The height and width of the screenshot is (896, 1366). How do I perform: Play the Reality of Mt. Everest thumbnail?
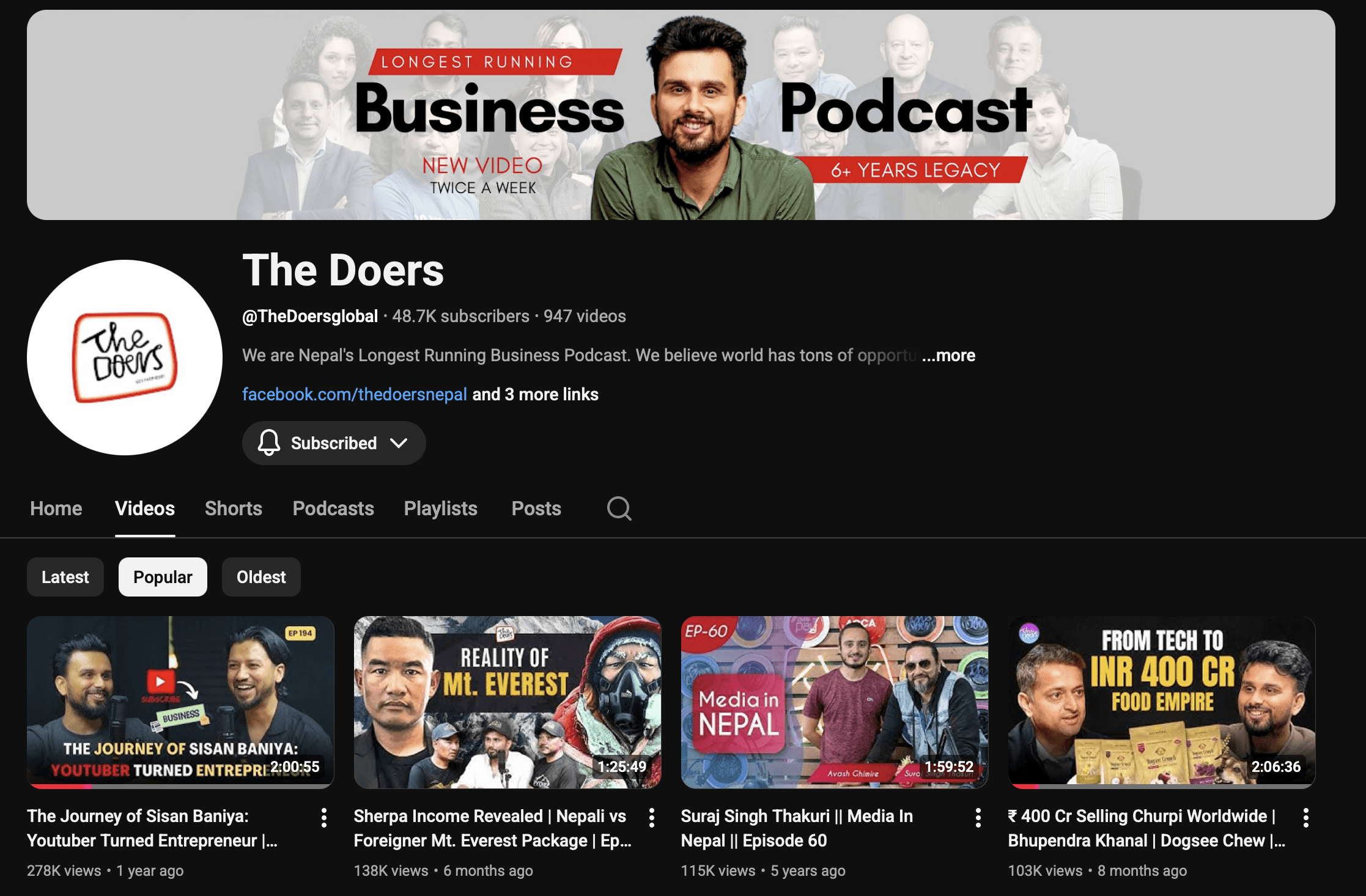pos(508,702)
